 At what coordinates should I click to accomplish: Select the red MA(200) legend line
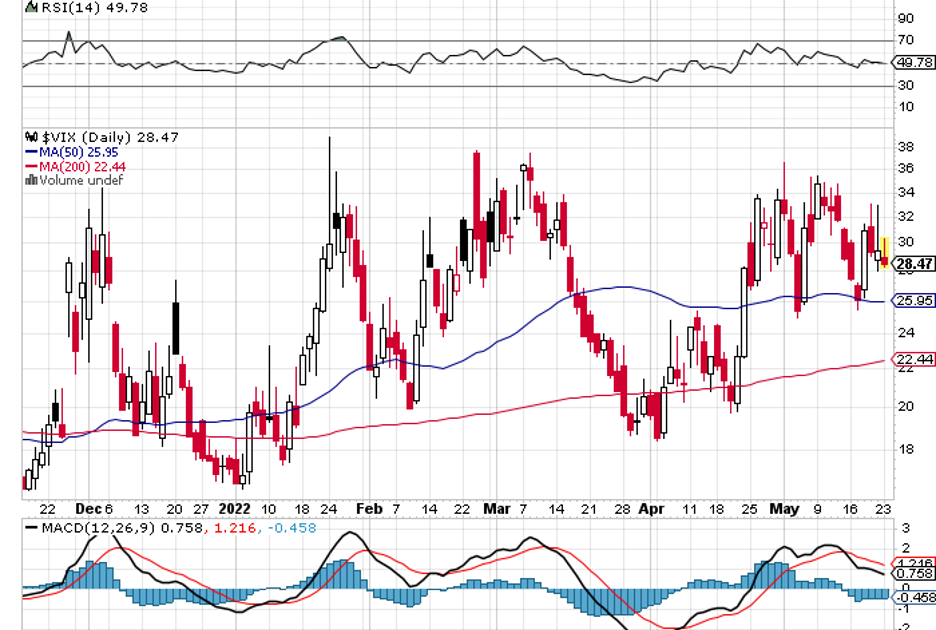[x=30, y=166]
